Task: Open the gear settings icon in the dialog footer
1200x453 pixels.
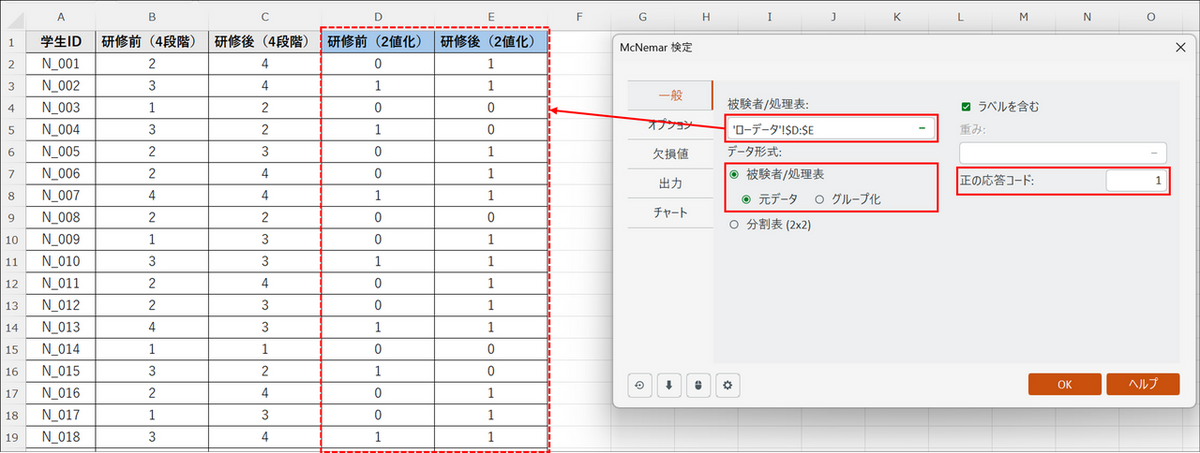Action: click(727, 385)
